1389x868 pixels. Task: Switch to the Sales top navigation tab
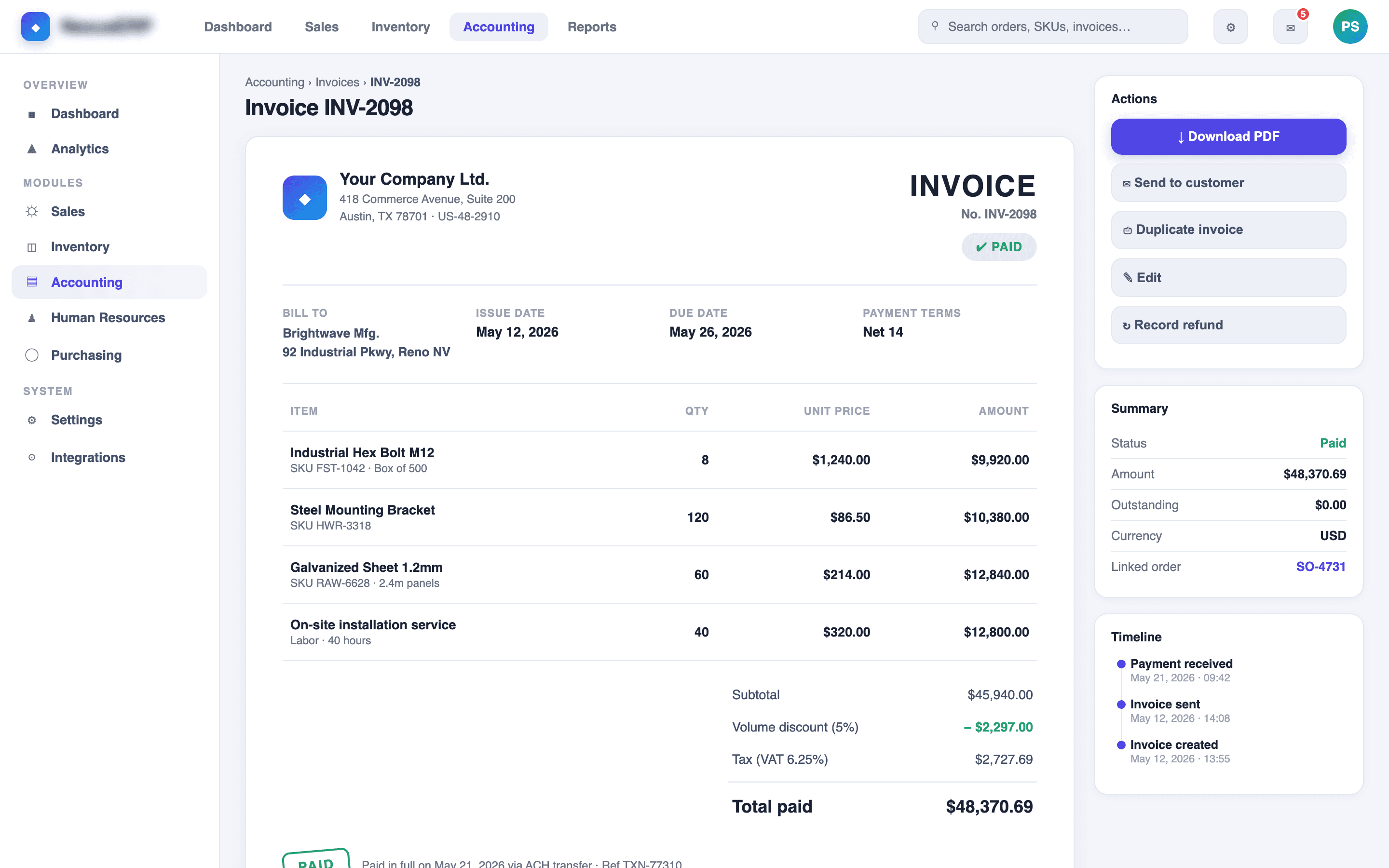click(321, 27)
